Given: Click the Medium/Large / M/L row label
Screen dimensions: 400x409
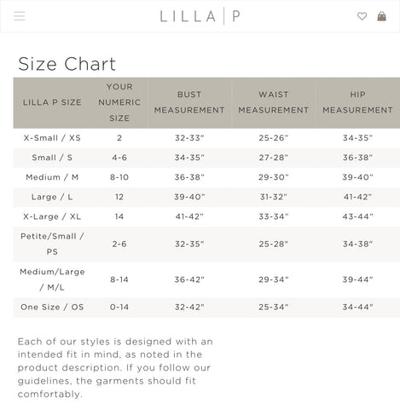Looking at the screenshot, I should 52,280.
